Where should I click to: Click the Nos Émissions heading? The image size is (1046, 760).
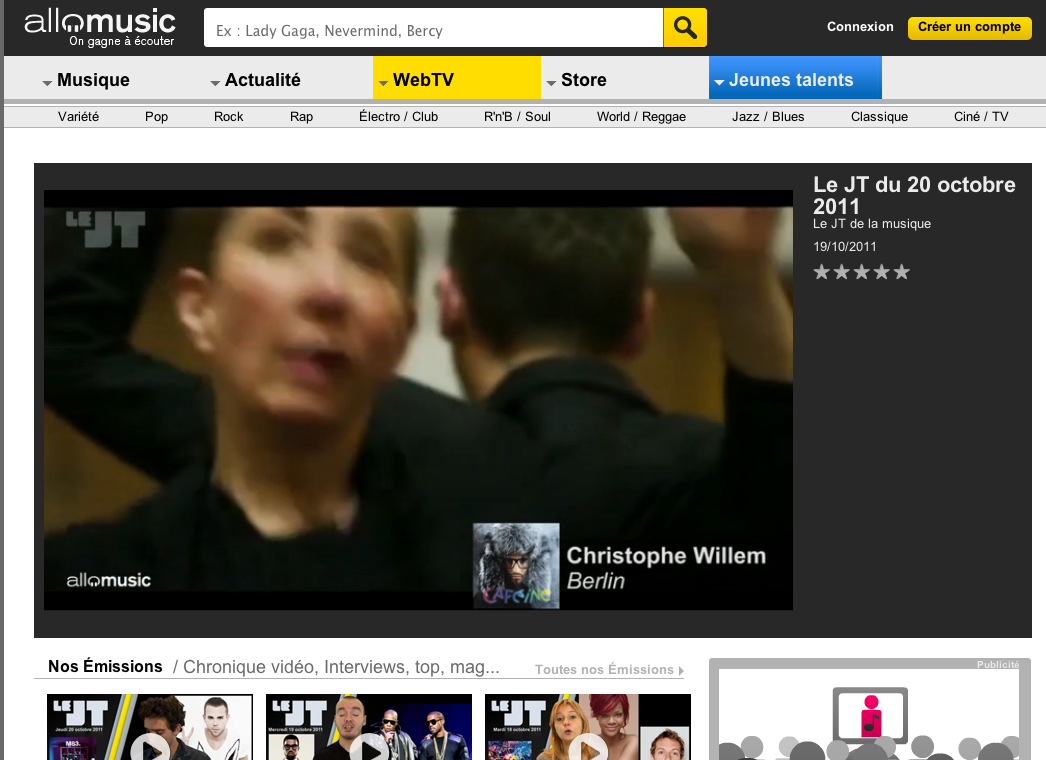click(105, 667)
